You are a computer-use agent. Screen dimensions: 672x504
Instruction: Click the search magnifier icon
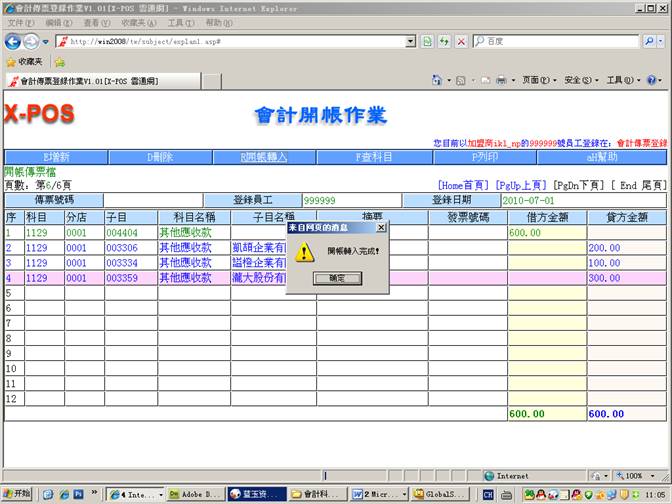[648, 41]
